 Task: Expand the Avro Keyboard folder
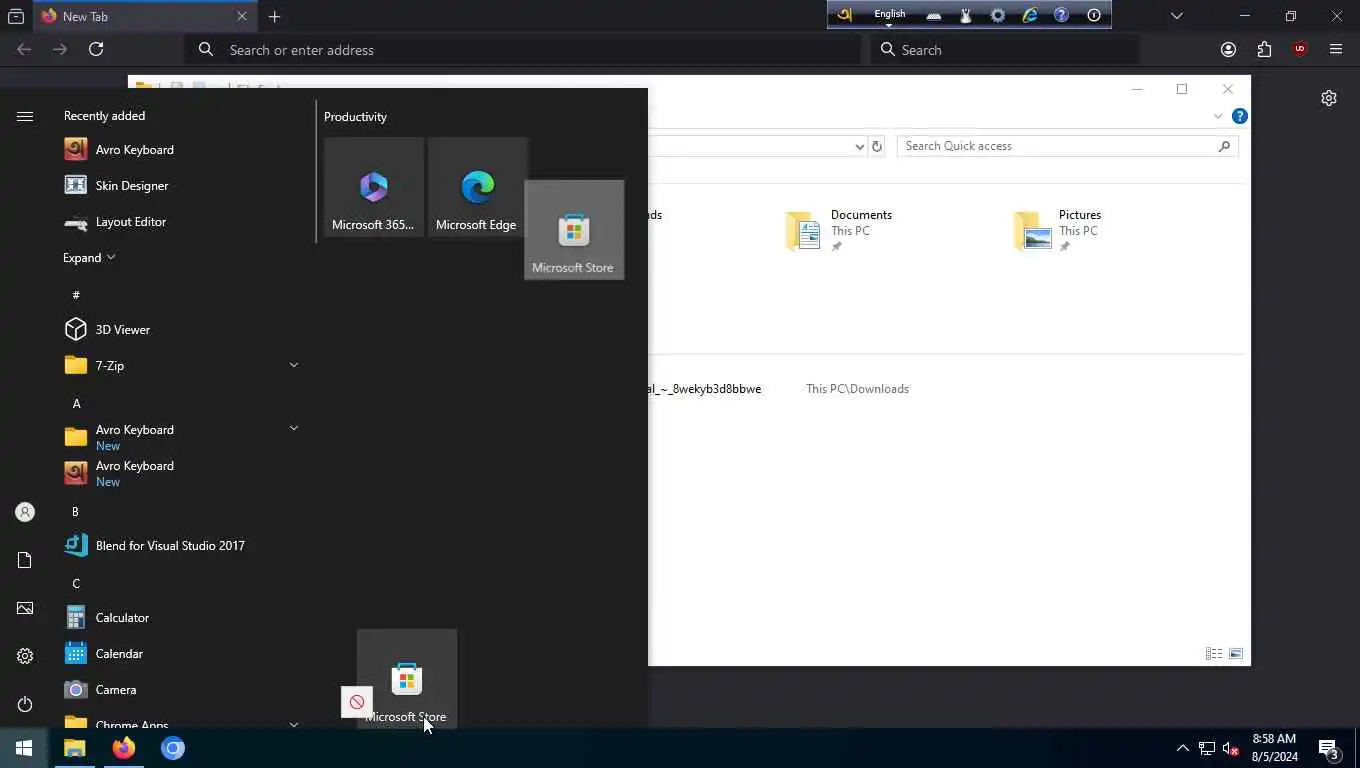tap(294, 428)
